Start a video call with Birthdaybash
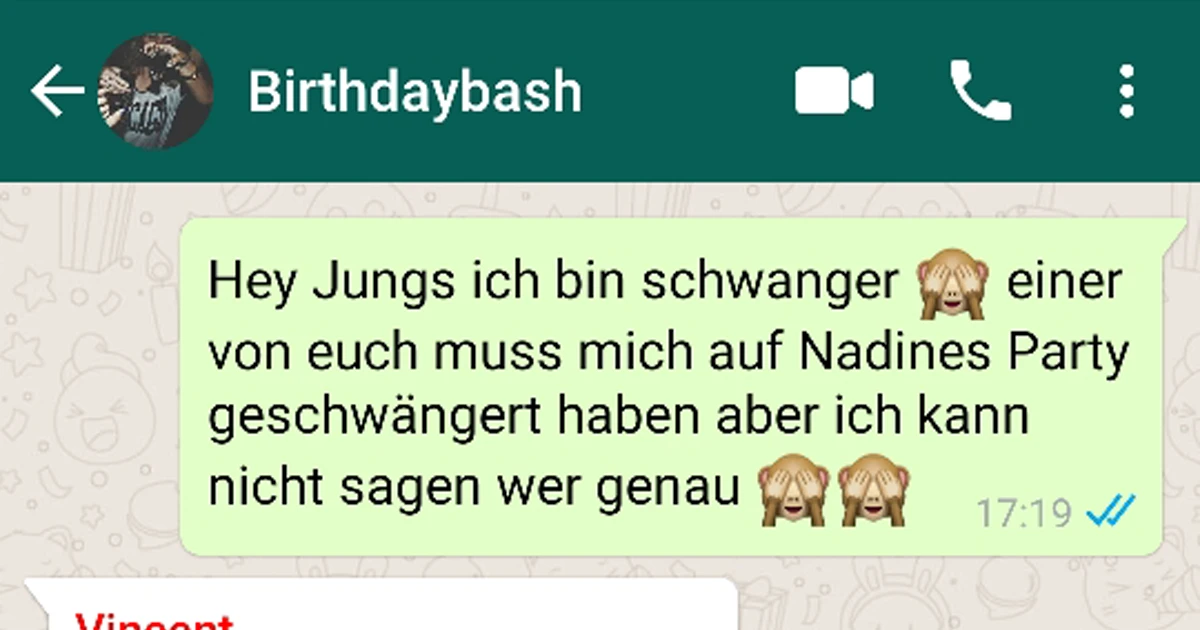1200x630 pixels. click(x=834, y=92)
